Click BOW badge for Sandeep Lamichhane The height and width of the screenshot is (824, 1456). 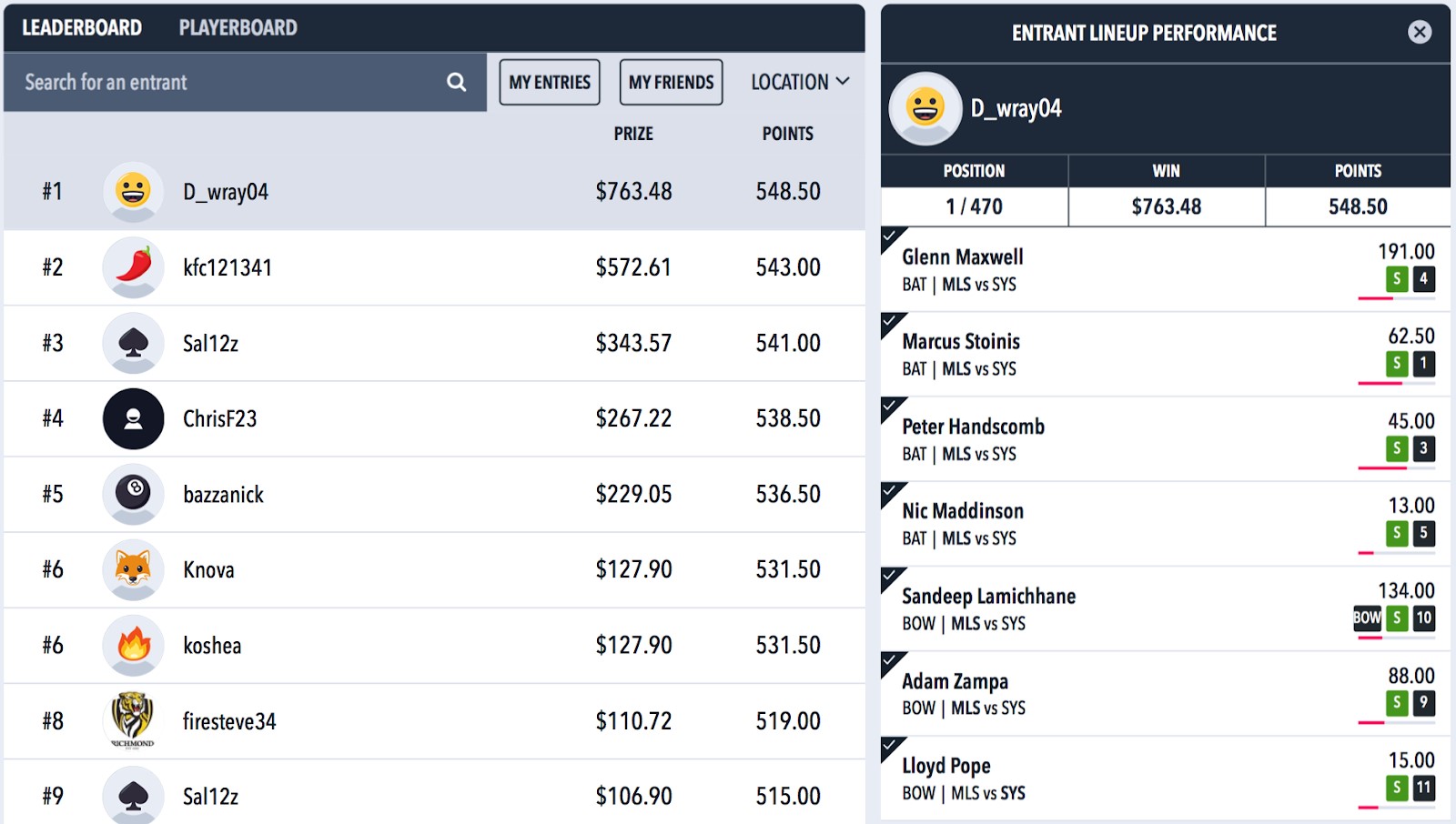click(1367, 618)
